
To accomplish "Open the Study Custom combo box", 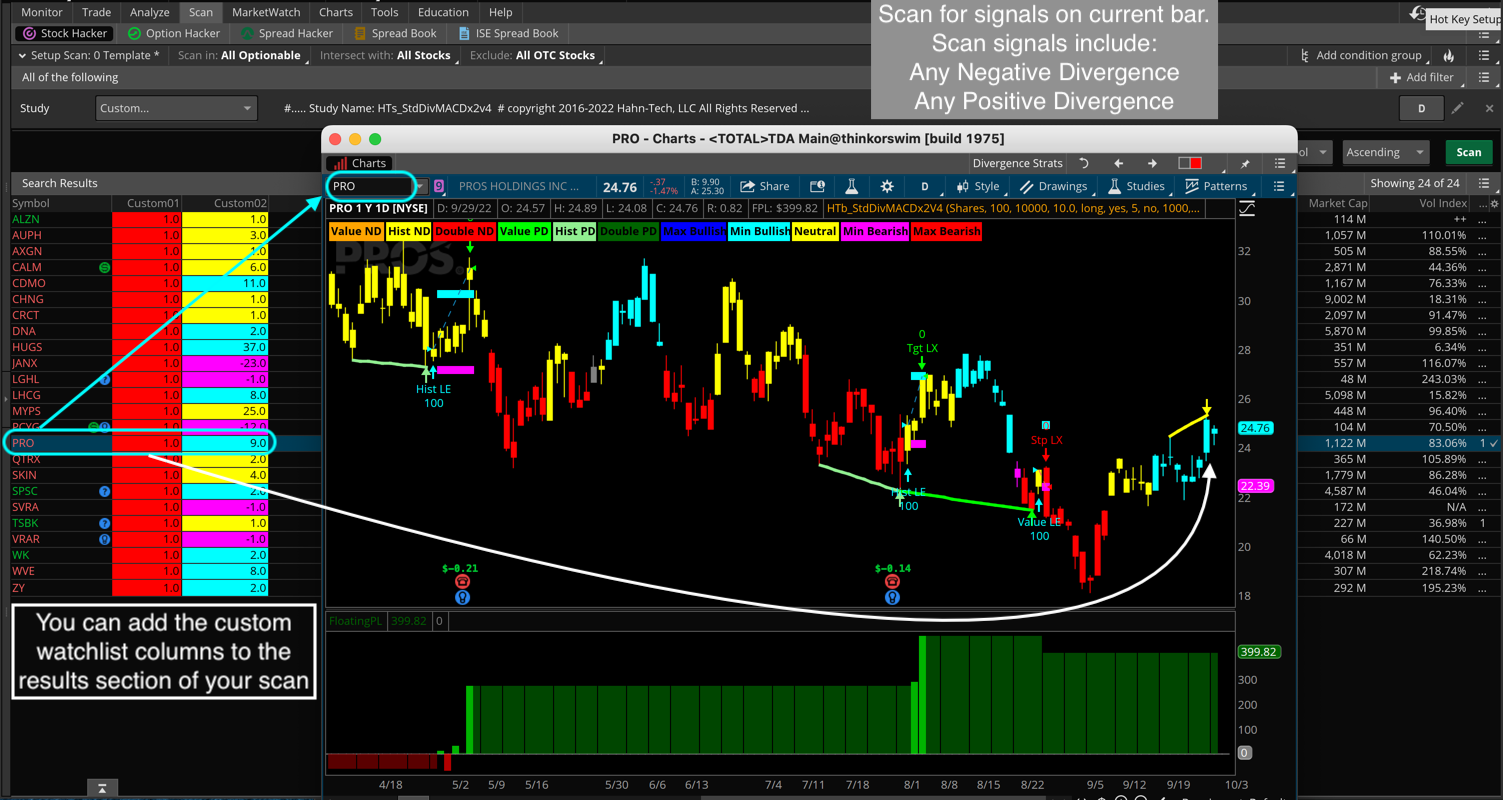I will pos(177,108).
